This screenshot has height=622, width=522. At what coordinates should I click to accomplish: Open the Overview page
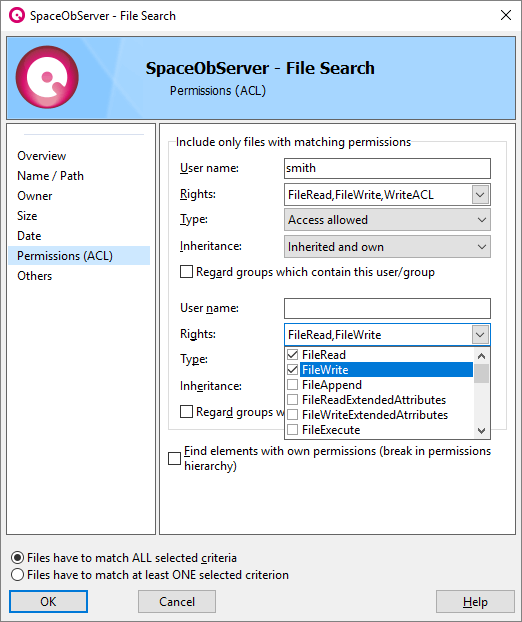click(x=42, y=156)
